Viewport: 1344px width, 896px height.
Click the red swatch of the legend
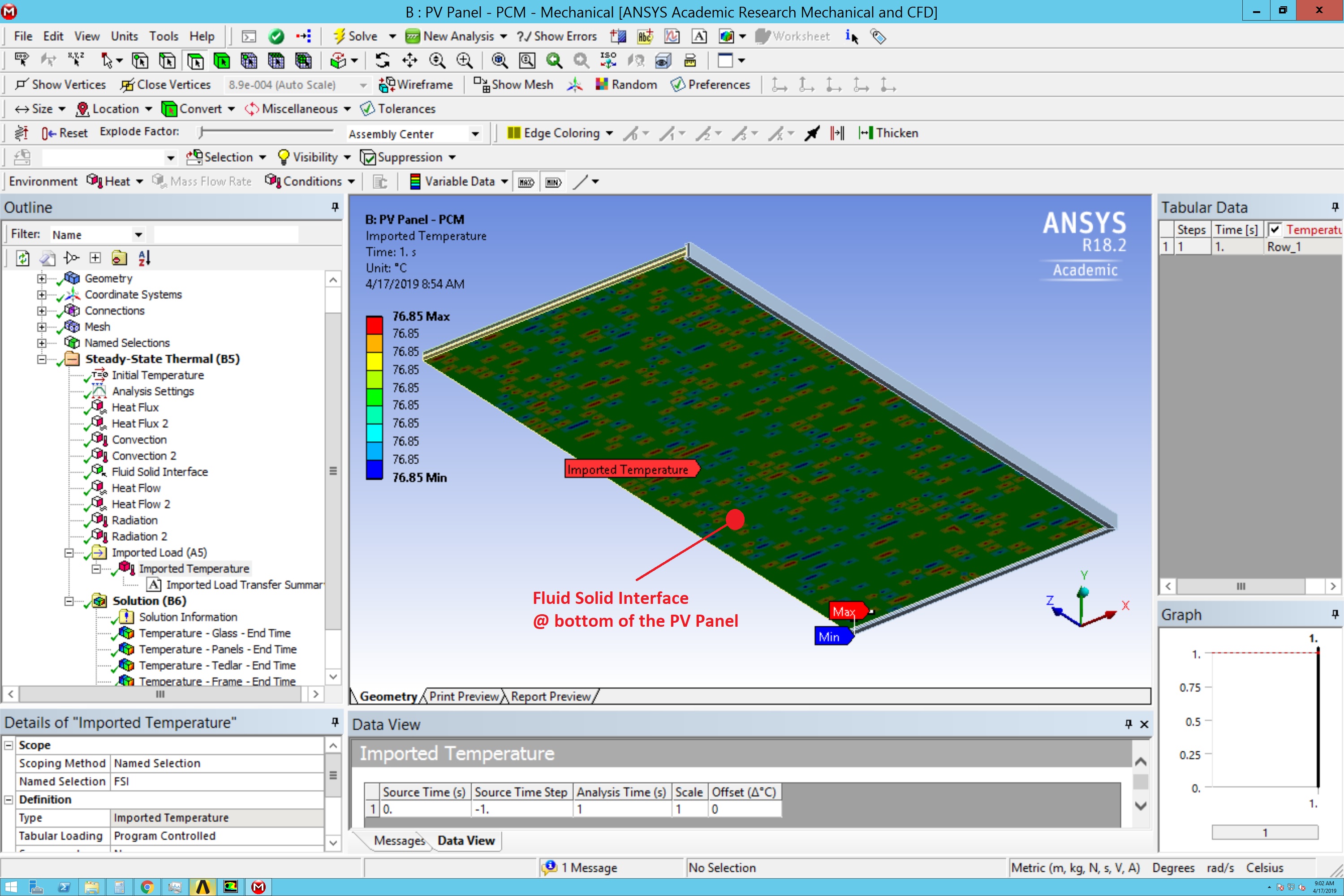click(x=374, y=324)
